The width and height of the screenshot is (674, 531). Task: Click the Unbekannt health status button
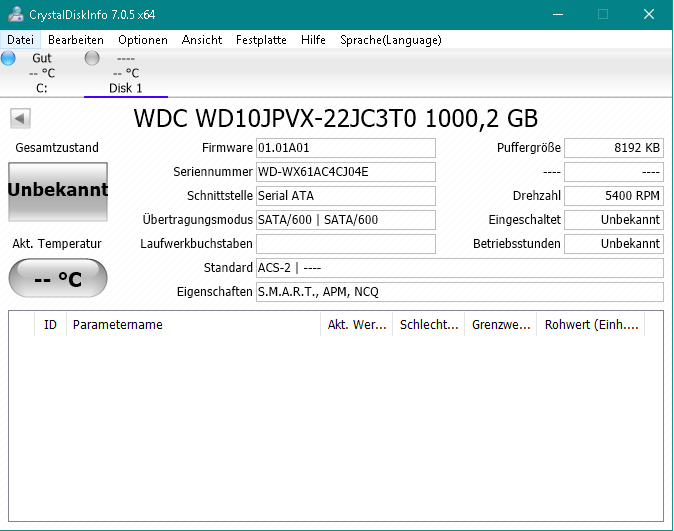point(58,192)
